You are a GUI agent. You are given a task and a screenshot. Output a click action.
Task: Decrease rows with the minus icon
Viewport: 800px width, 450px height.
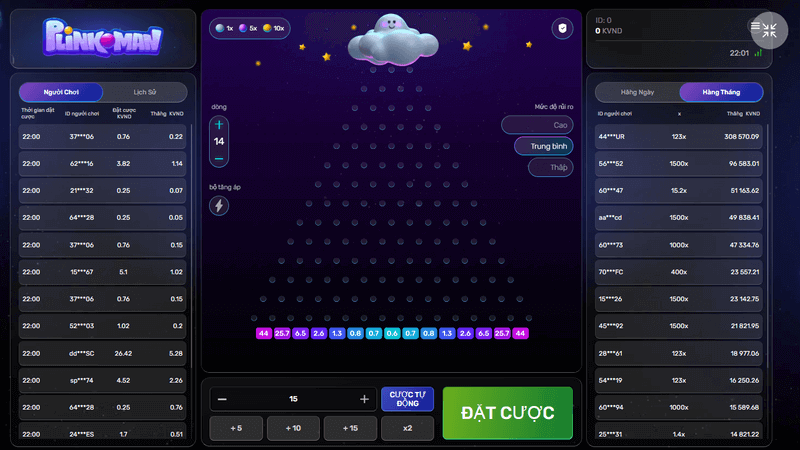click(219, 159)
